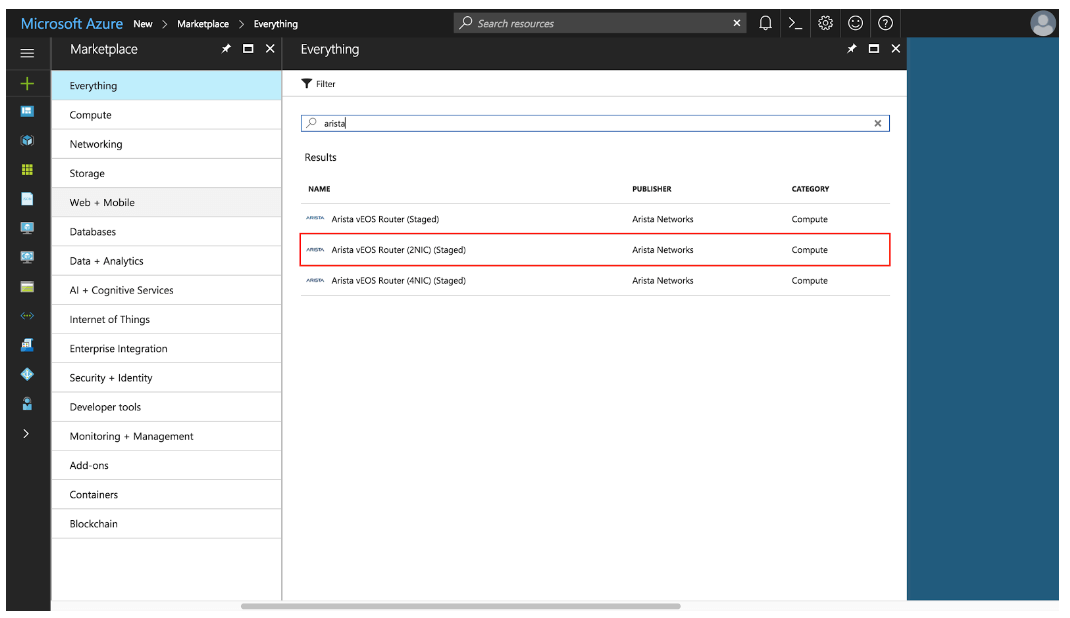Open the user account avatar
The width and height of the screenshot is (1070, 618).
(1043, 23)
